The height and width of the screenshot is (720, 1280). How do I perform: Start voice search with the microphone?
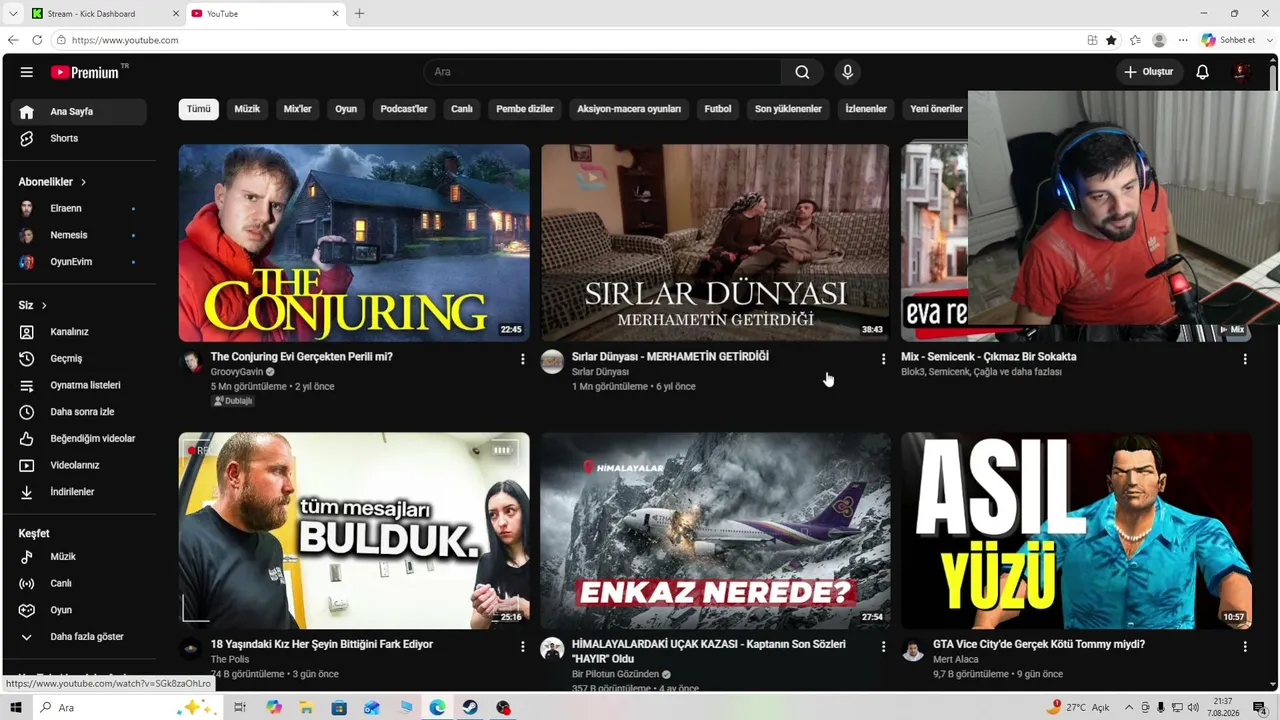847,72
